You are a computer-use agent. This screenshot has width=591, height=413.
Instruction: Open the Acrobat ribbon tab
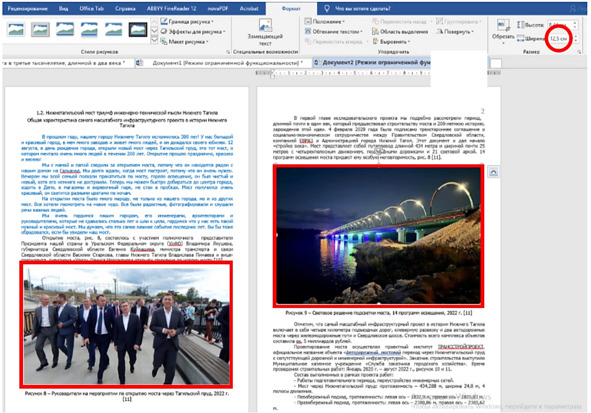pyautogui.click(x=249, y=8)
